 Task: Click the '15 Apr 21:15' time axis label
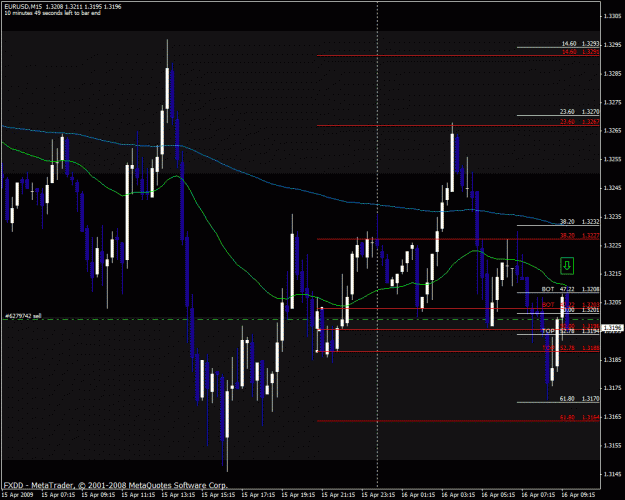(x=338, y=495)
